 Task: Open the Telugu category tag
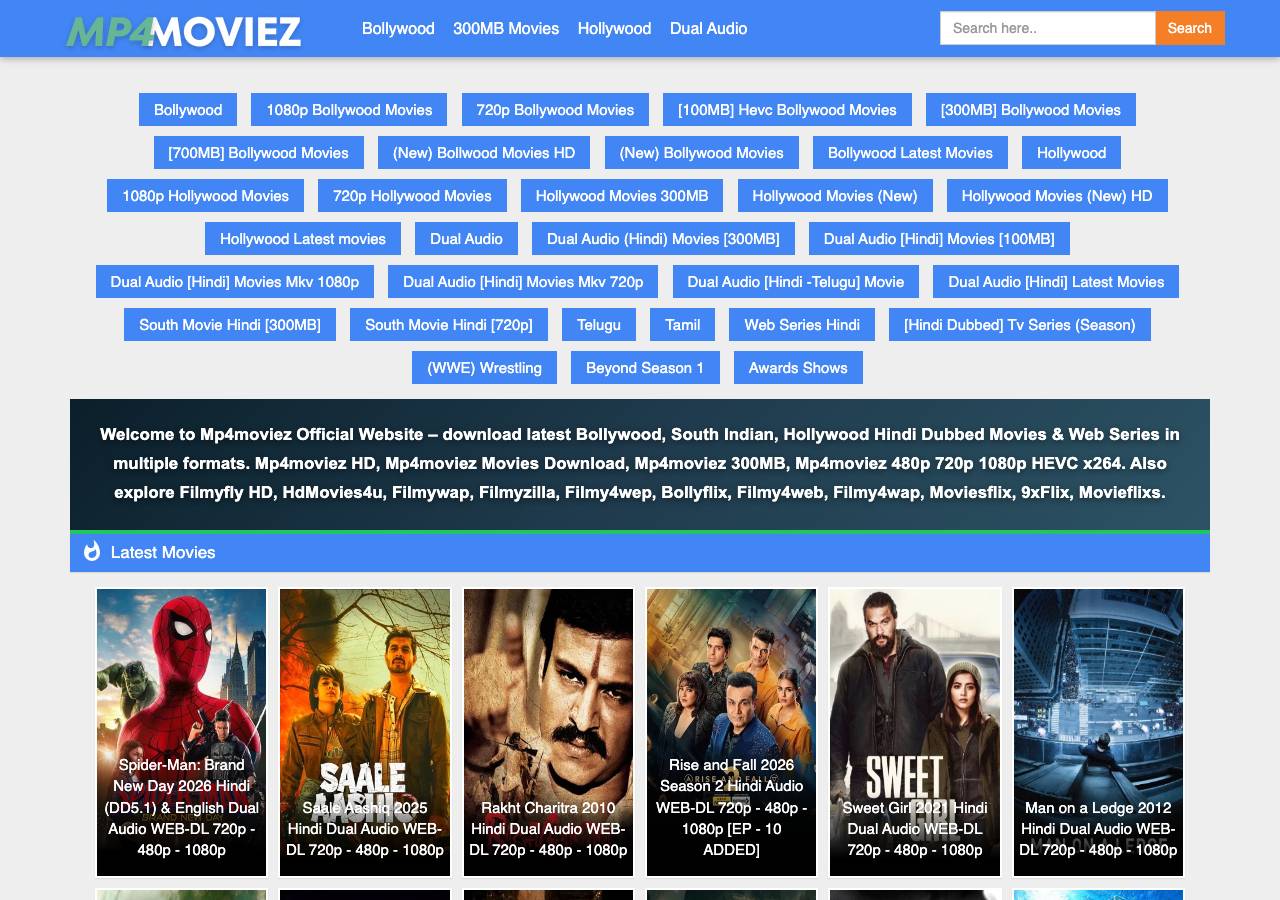[x=599, y=325]
